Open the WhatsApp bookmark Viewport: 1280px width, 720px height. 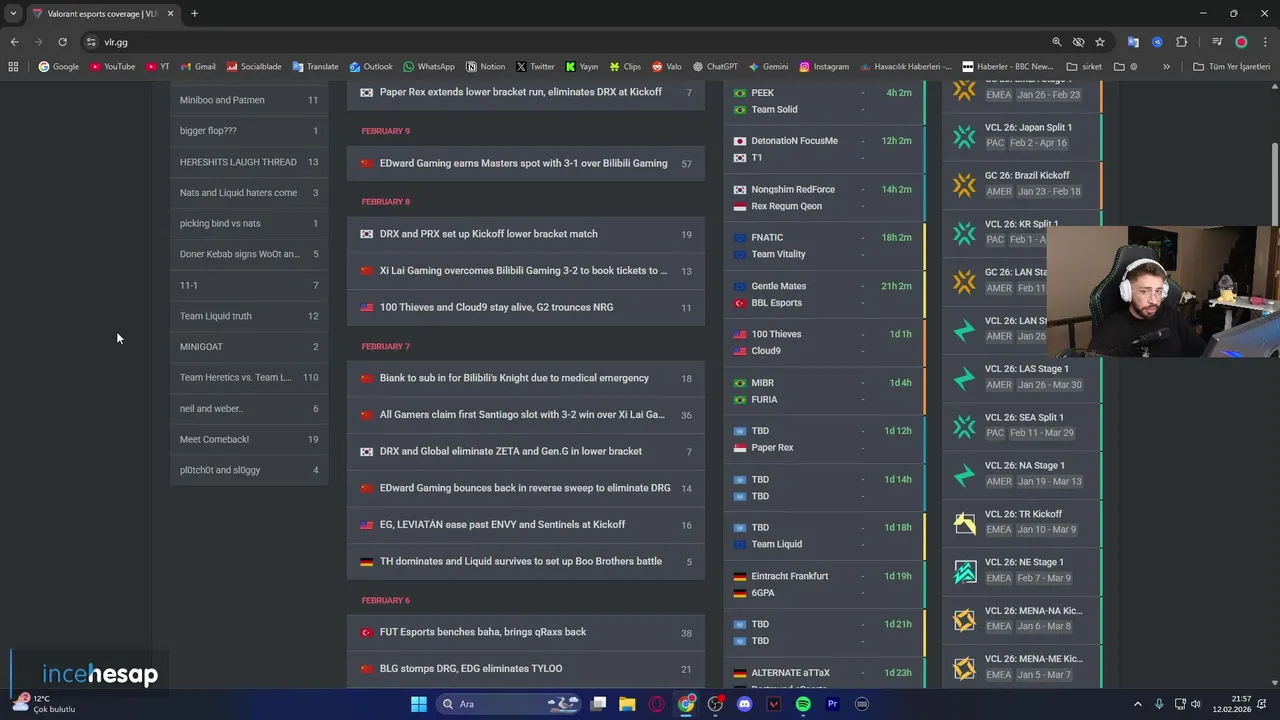428,67
